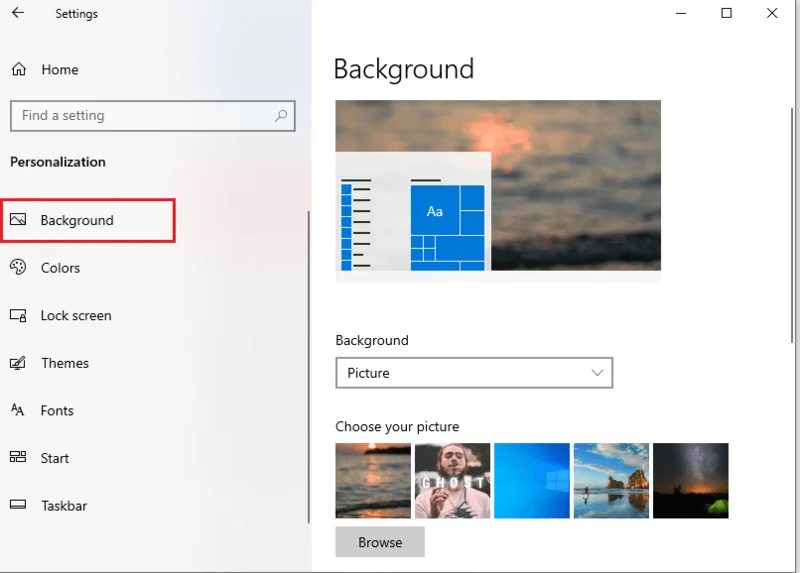Choose the night sky tent thumbnail
Image resolution: width=800 pixels, height=573 pixels.
691,481
